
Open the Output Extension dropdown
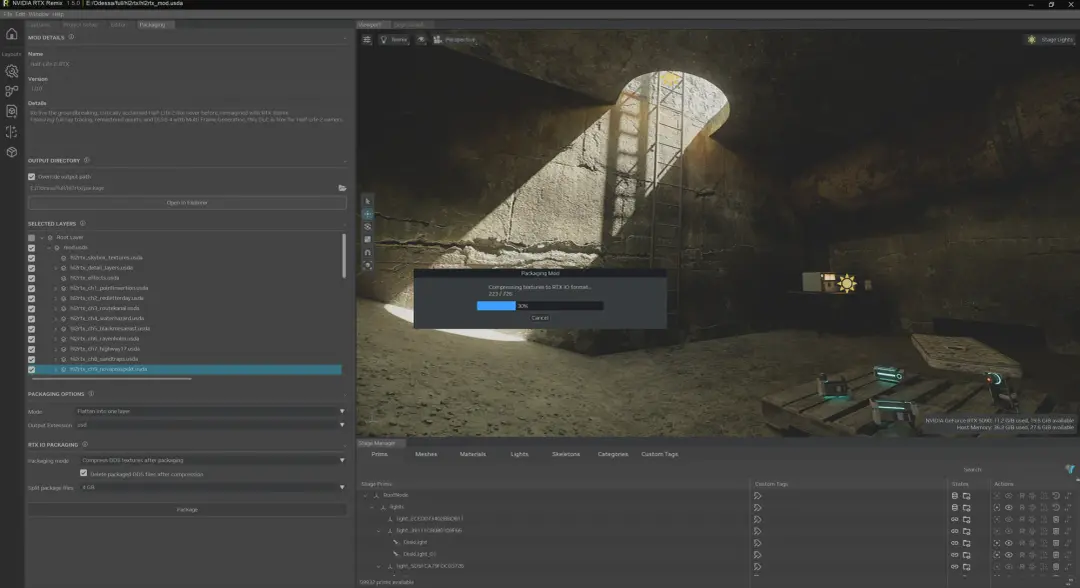[211, 425]
